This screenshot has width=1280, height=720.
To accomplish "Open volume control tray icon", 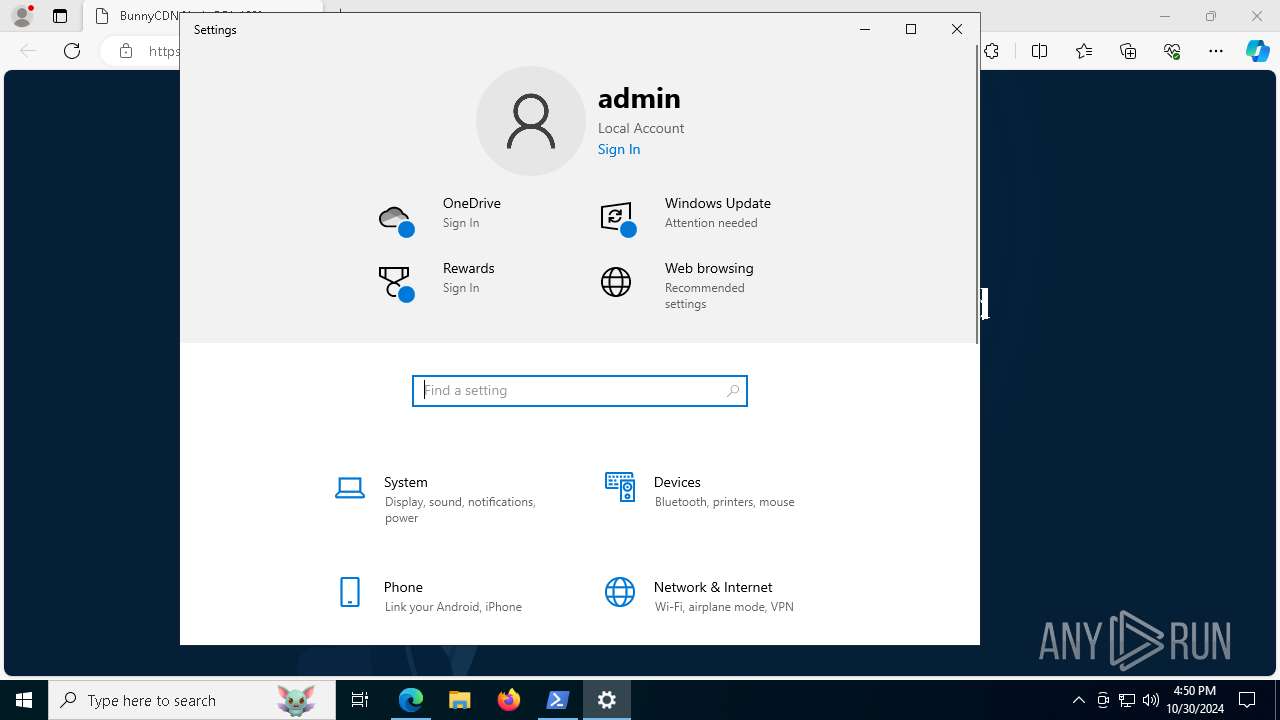I will click(1150, 700).
